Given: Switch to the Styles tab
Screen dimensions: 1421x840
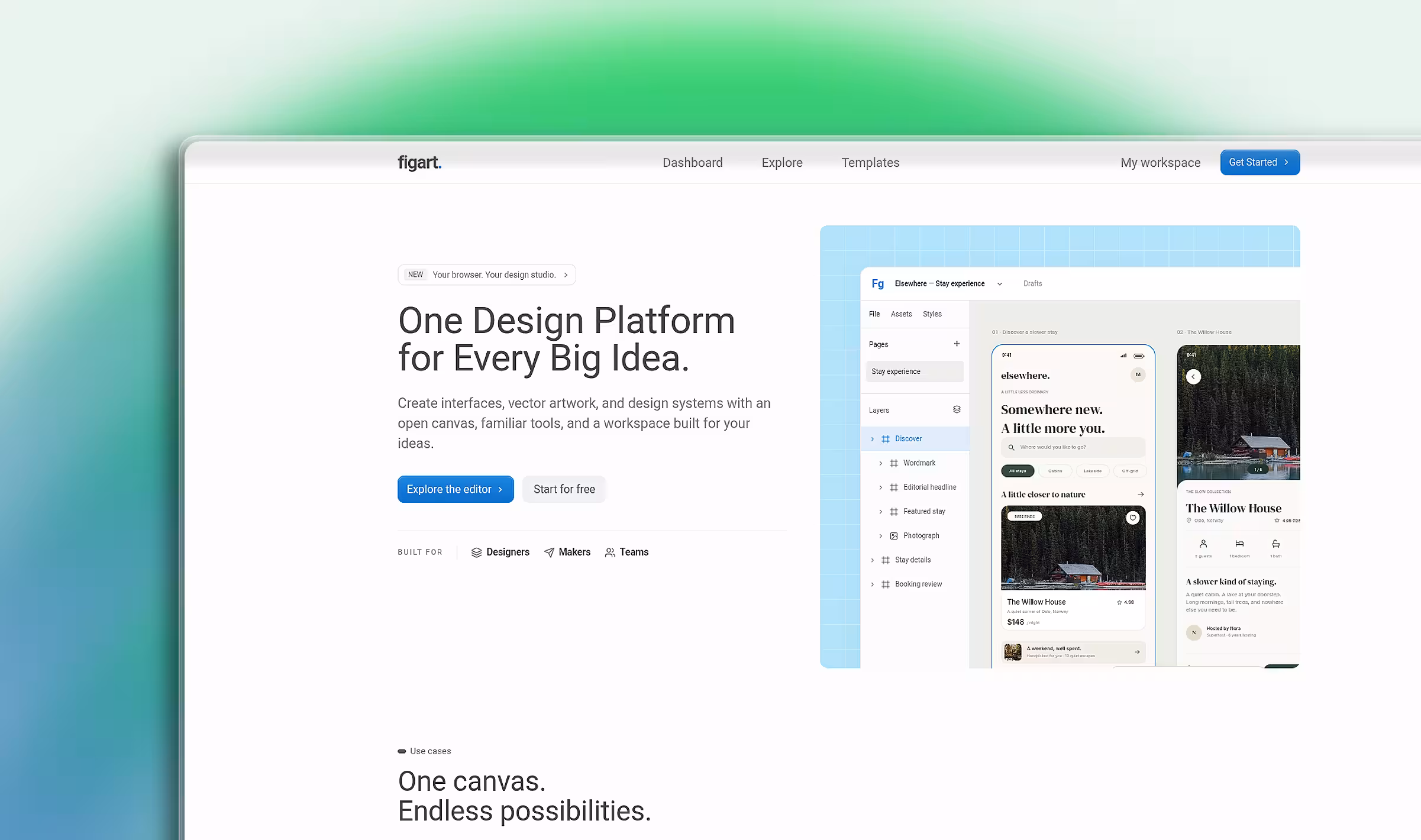Looking at the screenshot, I should (x=932, y=314).
